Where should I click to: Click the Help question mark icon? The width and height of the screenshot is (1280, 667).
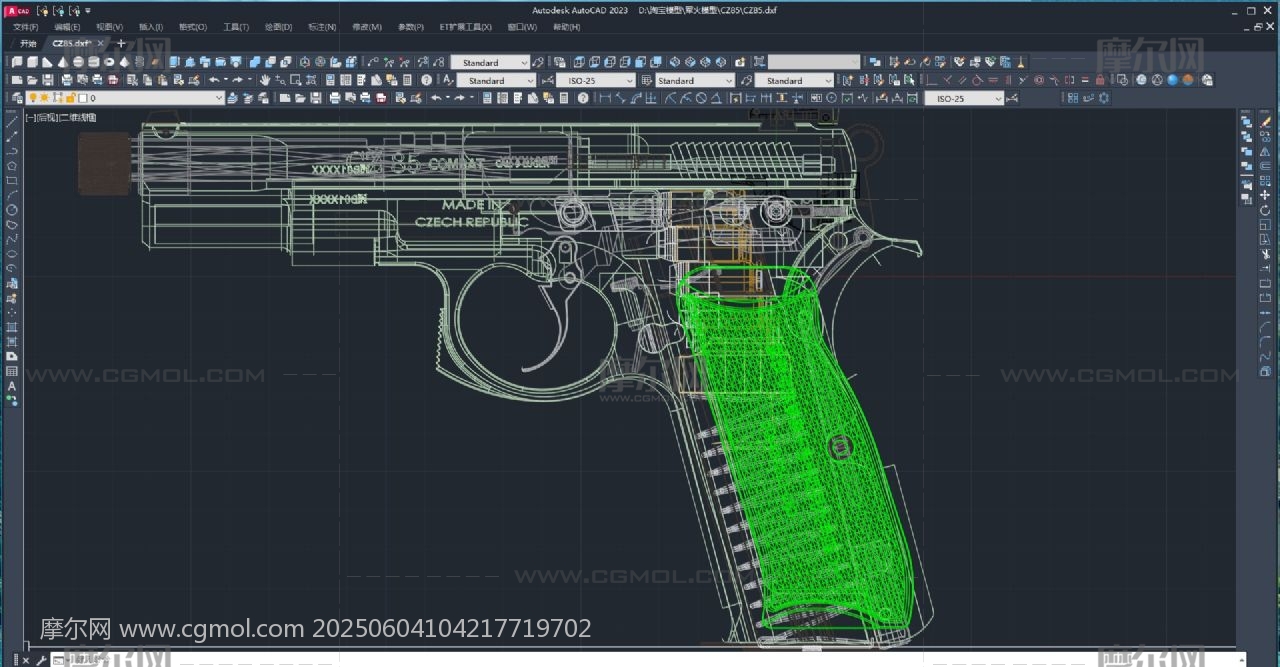pos(427,80)
